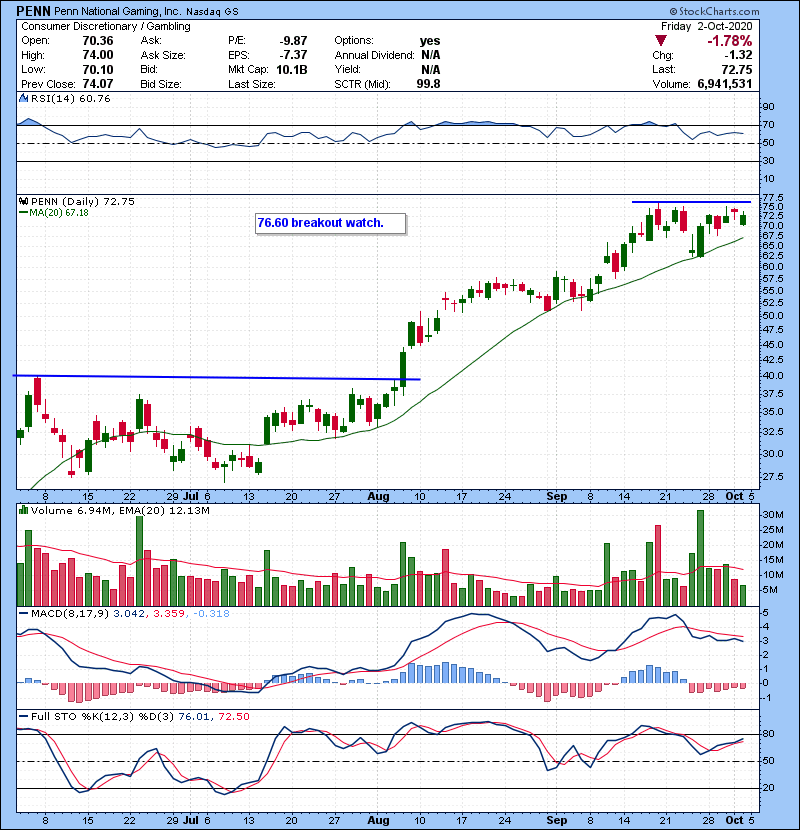
Task: Click the Last price 72.75 in header
Action: click(x=738, y=69)
